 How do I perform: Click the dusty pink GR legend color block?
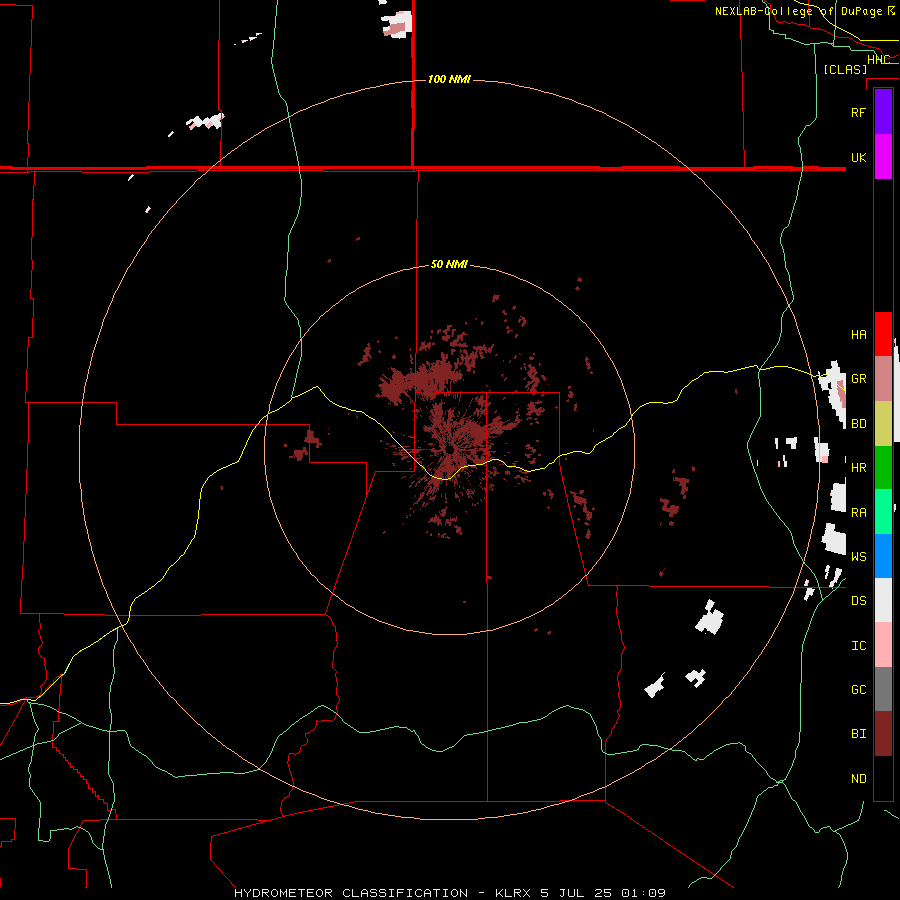coord(883,378)
